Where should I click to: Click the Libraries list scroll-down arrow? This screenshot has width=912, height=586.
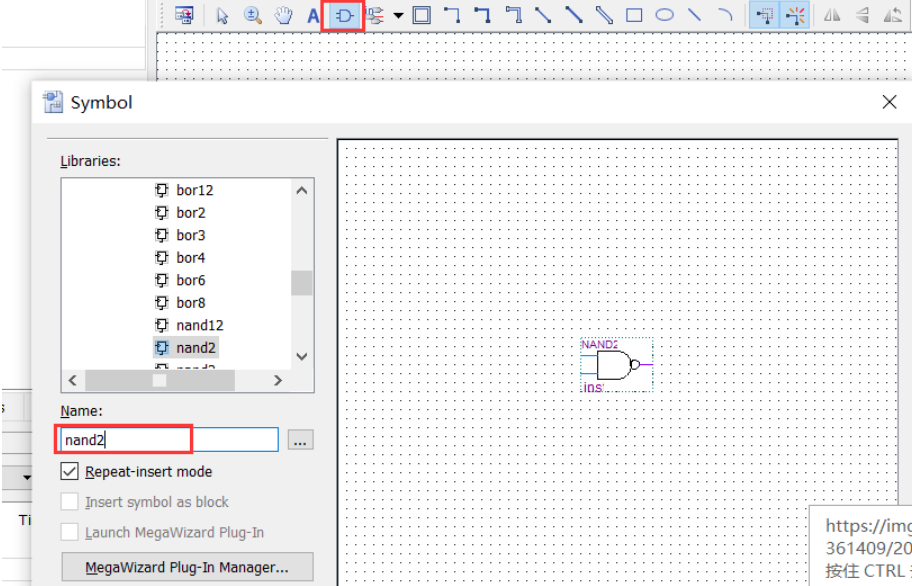click(302, 356)
